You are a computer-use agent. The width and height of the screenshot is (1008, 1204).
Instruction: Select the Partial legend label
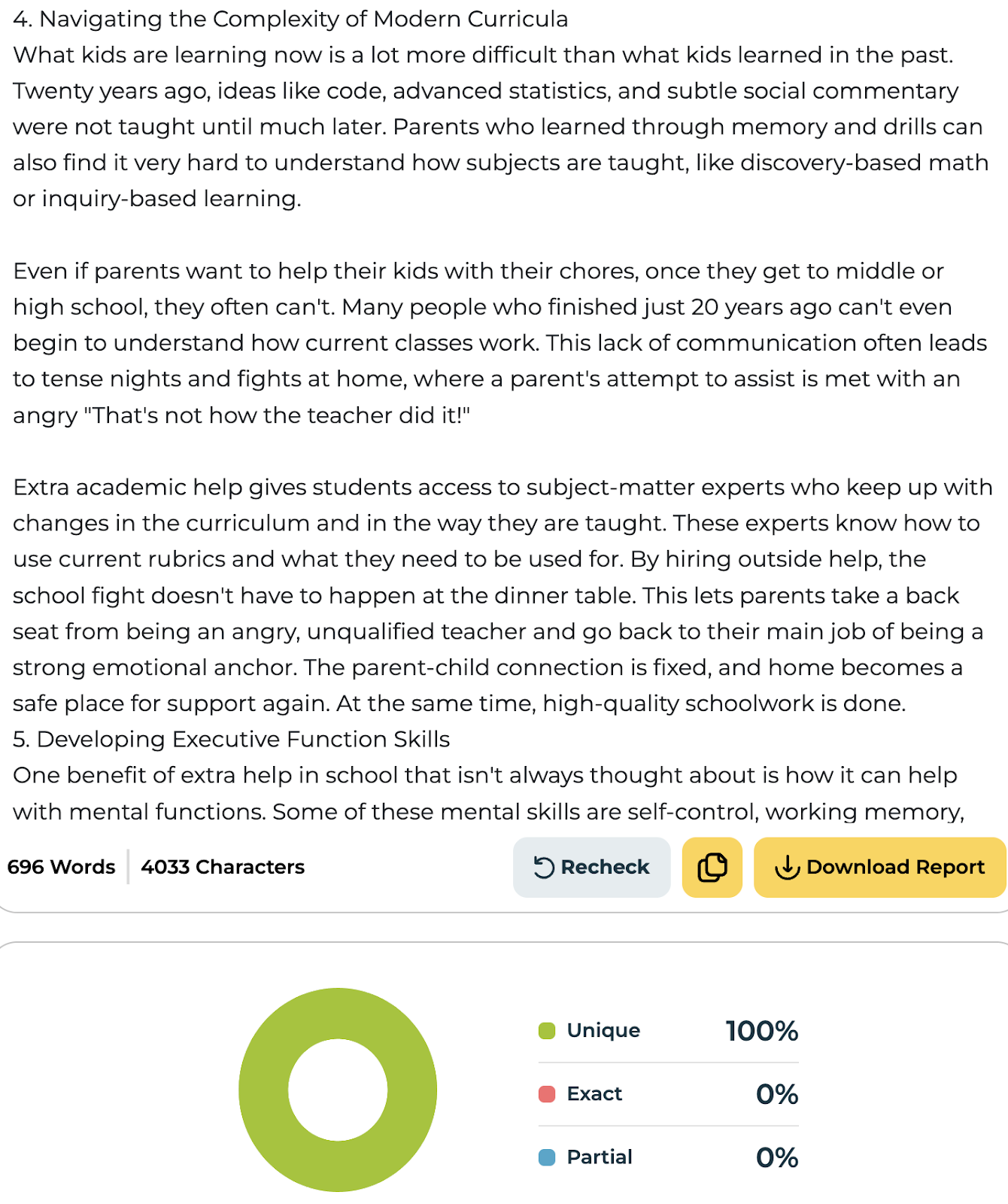[x=600, y=1157]
